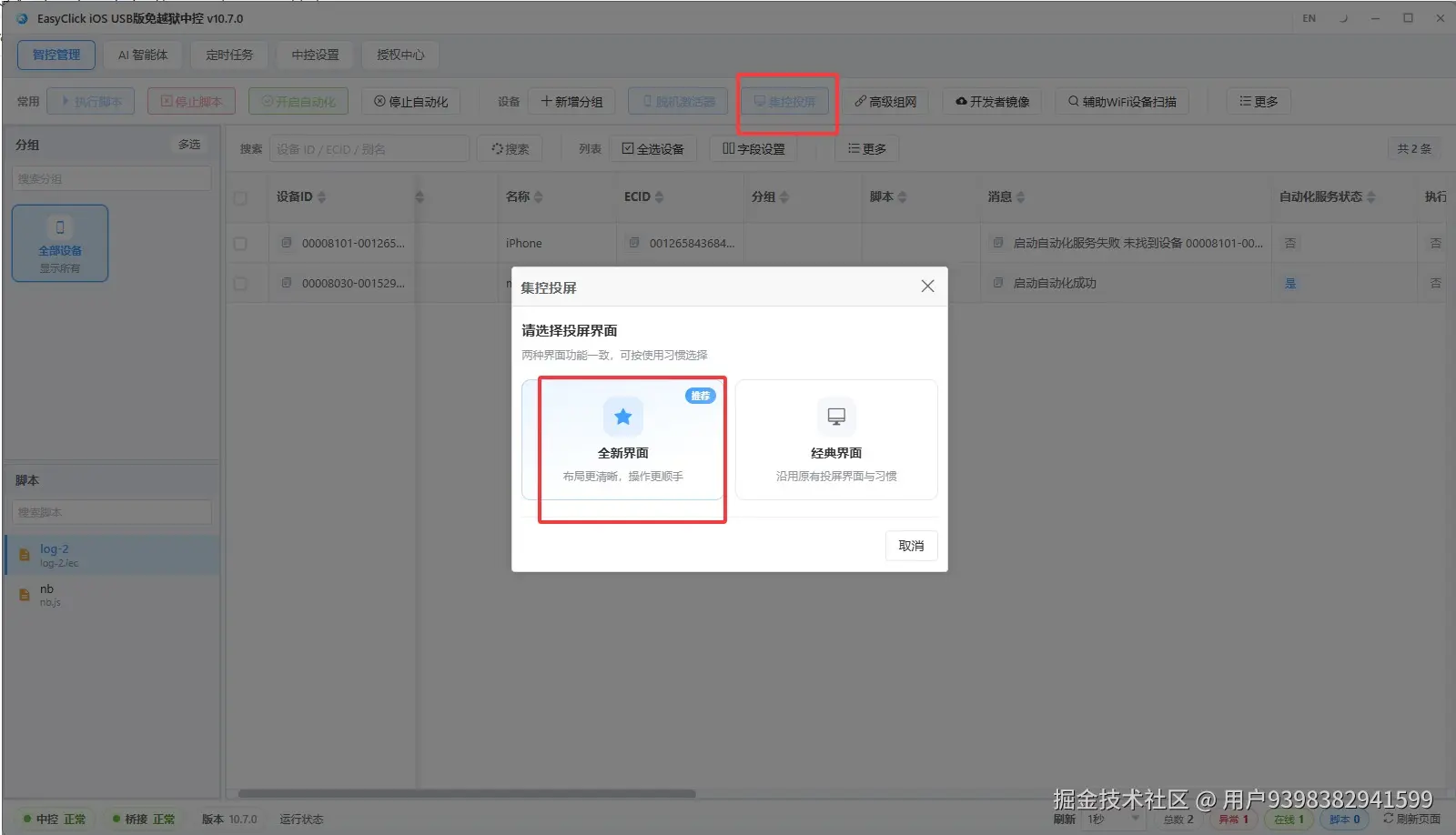
Task: Select the nb script item
Action: (x=112, y=595)
